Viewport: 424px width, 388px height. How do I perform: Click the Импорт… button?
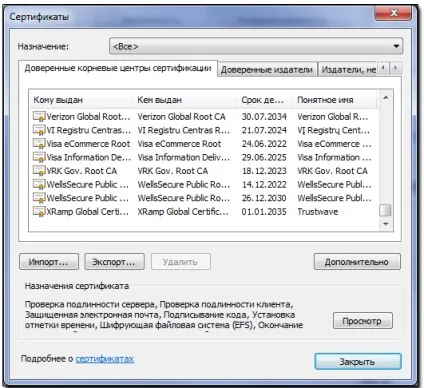click(49, 262)
